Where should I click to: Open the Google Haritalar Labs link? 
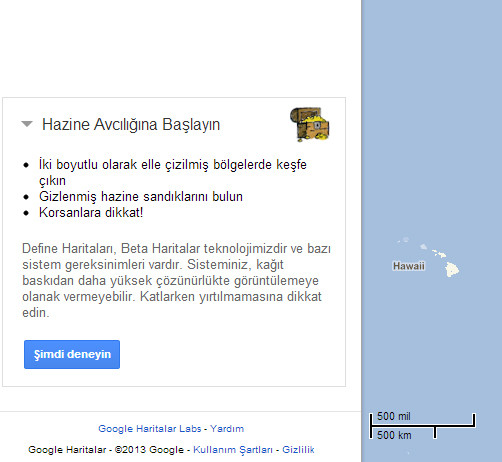coord(150,429)
